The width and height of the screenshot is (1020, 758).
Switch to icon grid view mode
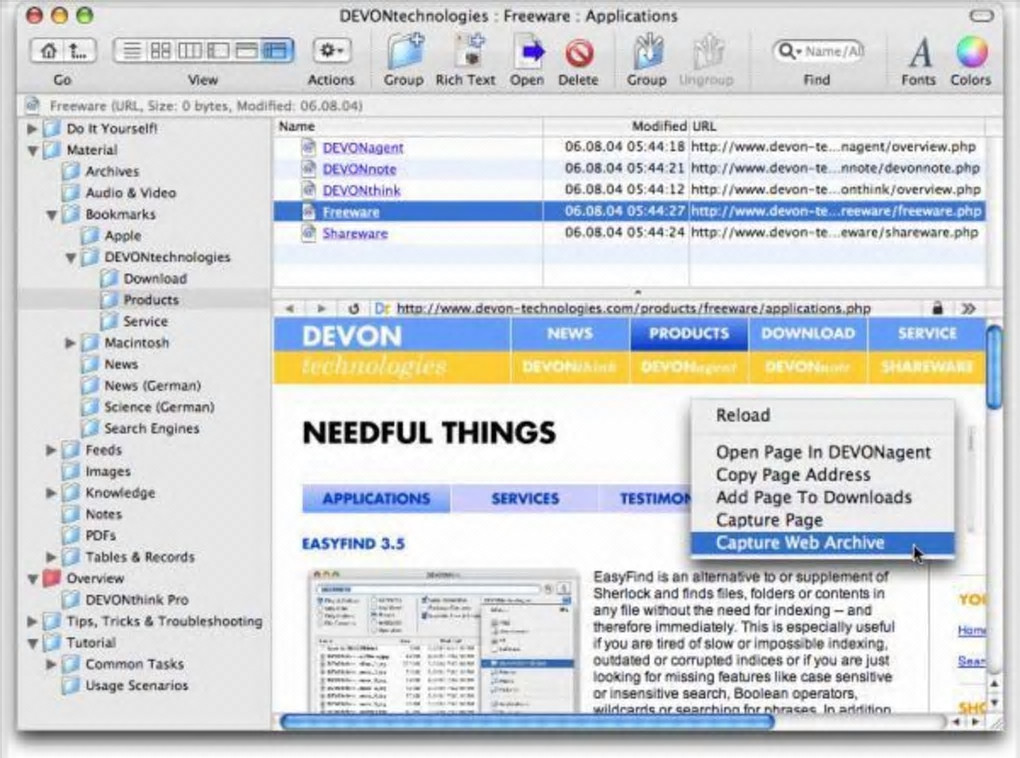160,51
